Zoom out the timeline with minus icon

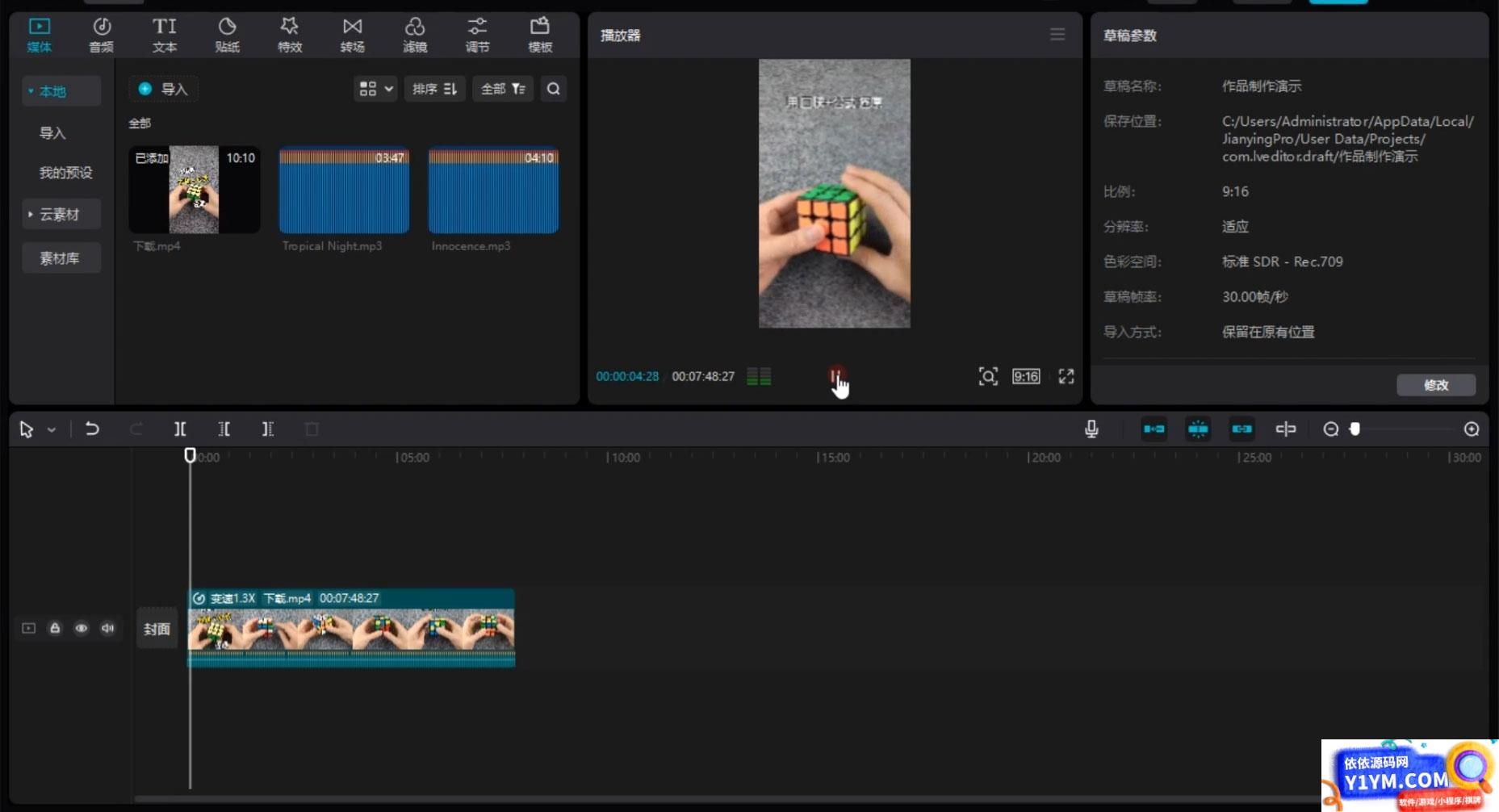(x=1331, y=429)
